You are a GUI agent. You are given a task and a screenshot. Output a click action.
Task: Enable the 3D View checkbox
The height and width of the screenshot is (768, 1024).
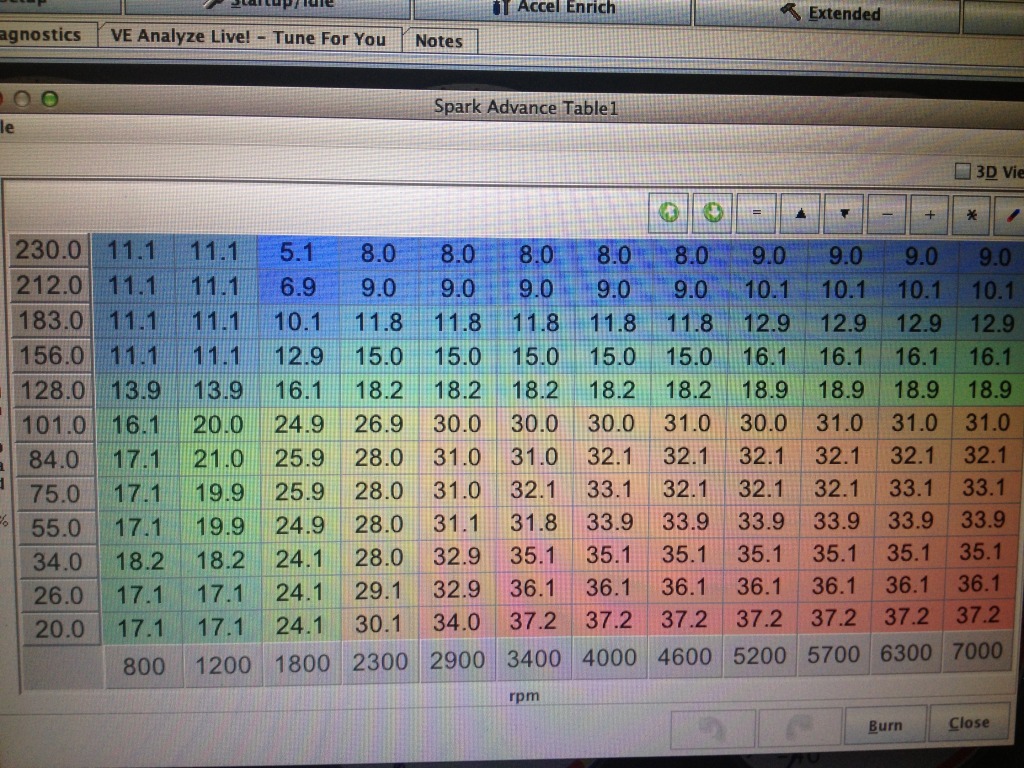tap(962, 171)
